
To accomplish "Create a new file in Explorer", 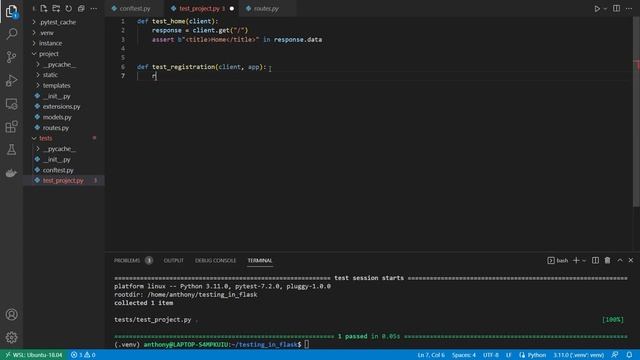I will point(44,8).
